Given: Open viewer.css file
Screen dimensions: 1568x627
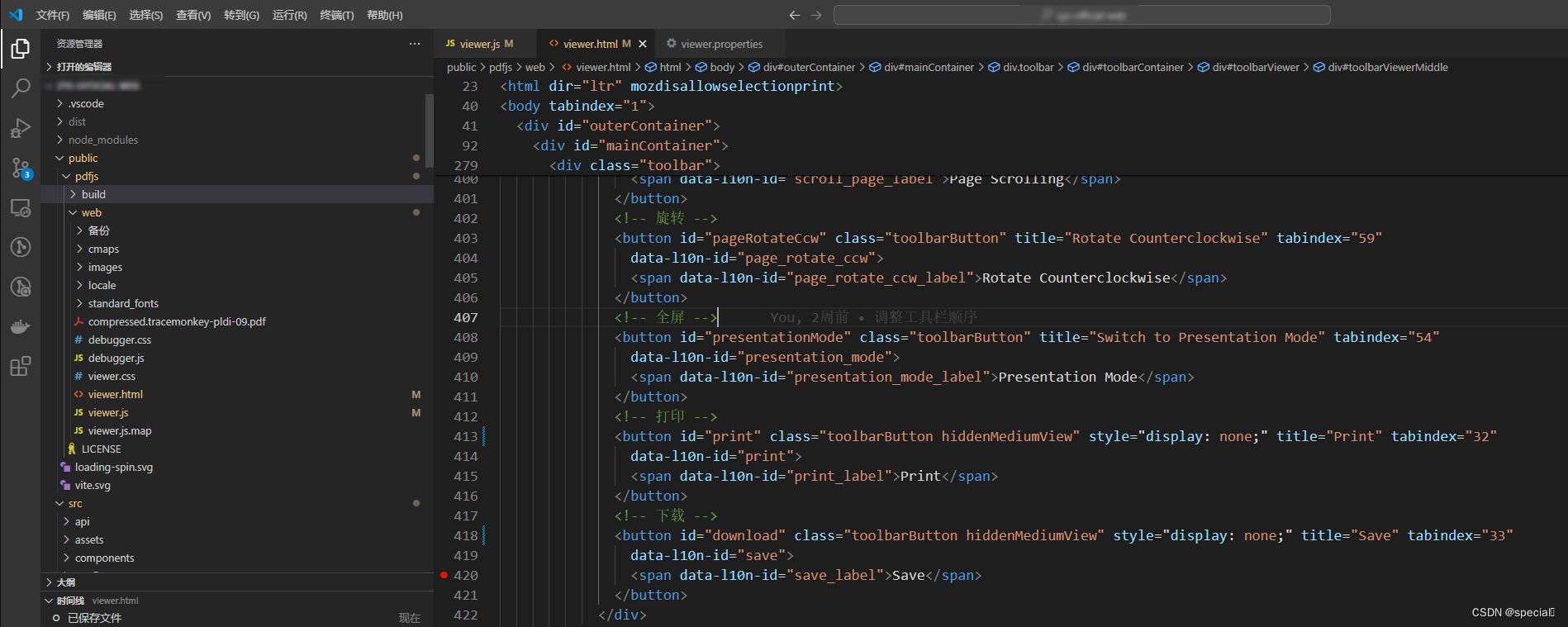Looking at the screenshot, I should pos(237,376).
